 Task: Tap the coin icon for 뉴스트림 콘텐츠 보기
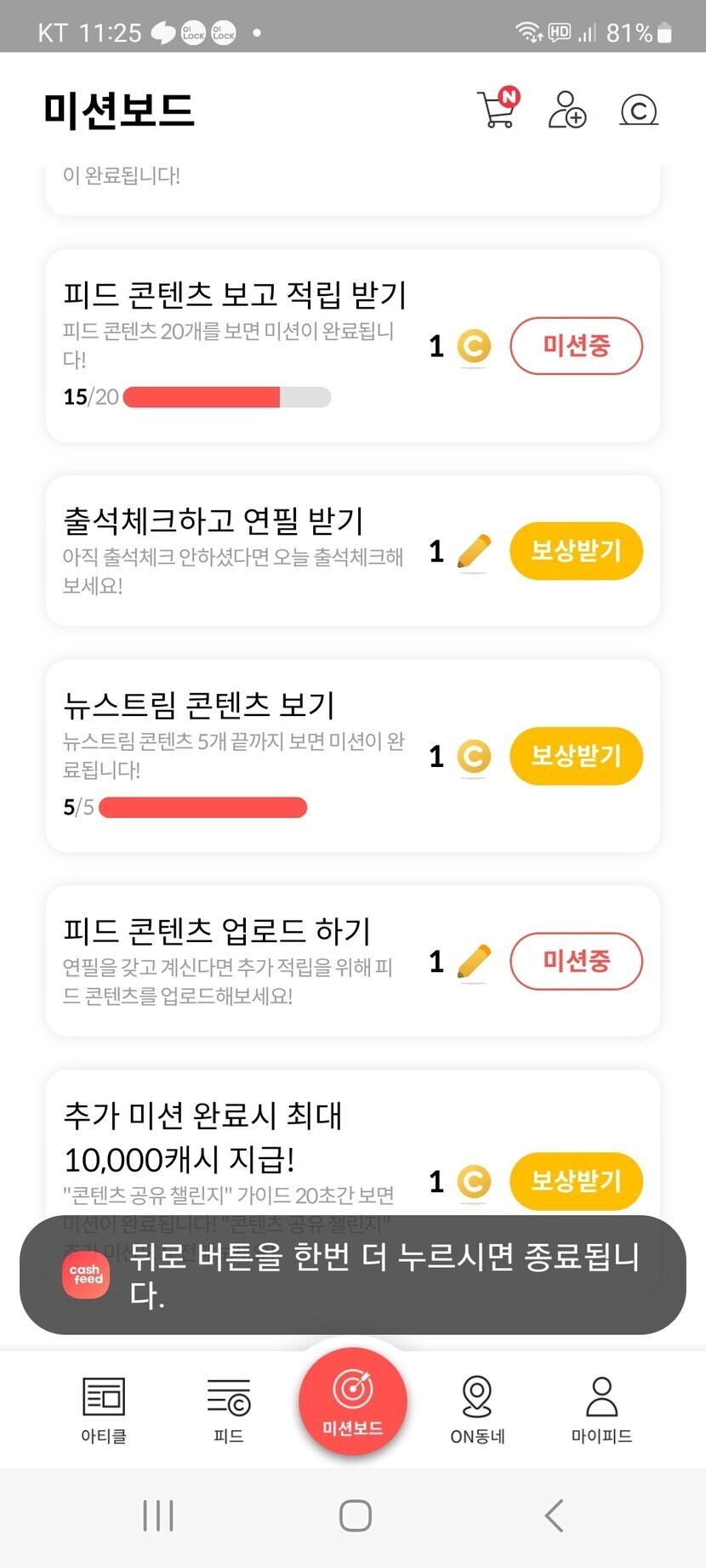click(474, 756)
